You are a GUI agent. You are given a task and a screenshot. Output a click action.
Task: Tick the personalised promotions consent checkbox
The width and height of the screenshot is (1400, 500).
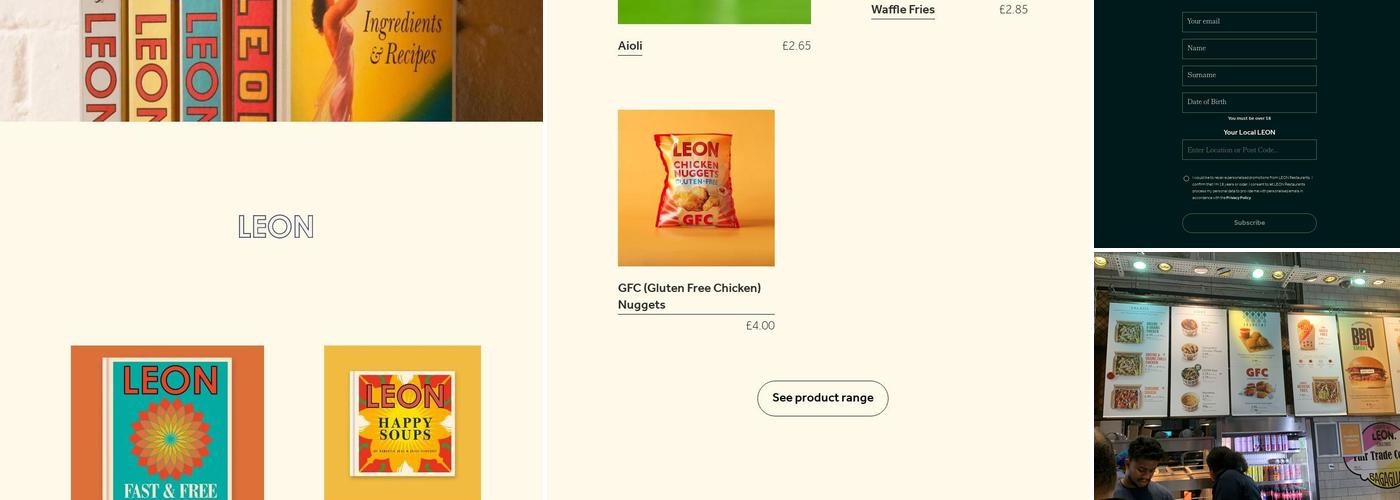[x=1186, y=179]
